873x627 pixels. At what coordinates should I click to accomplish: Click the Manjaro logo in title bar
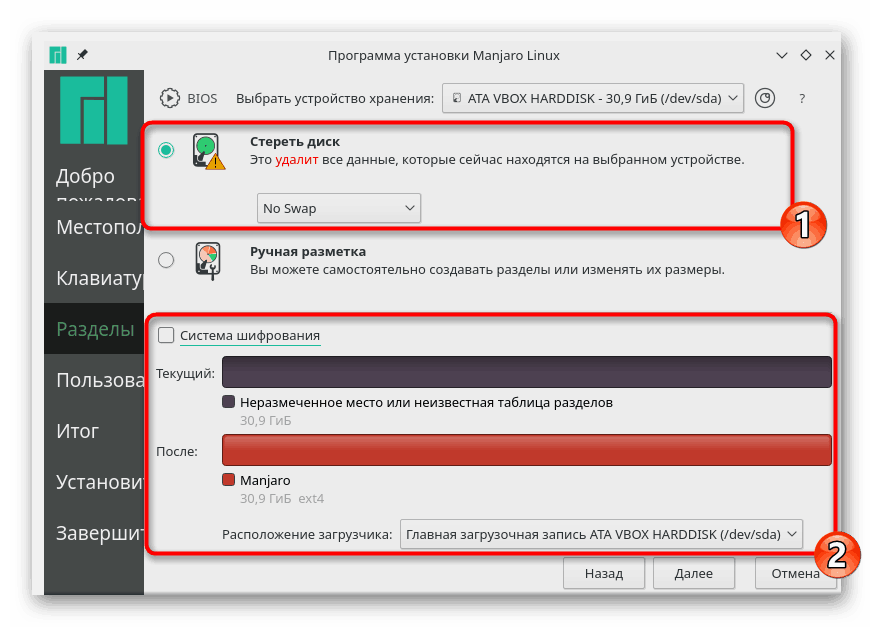click(58, 55)
